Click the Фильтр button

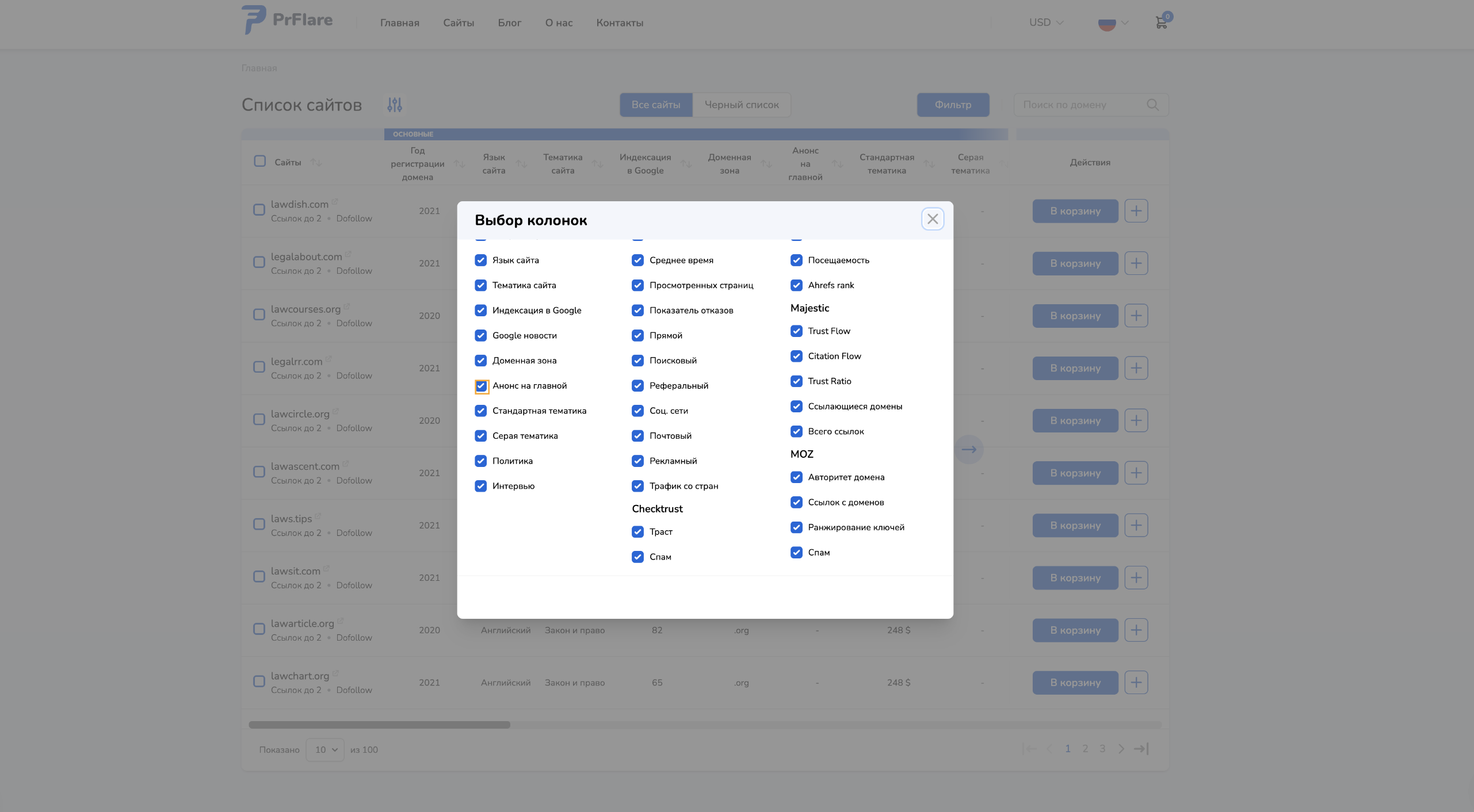(x=953, y=105)
